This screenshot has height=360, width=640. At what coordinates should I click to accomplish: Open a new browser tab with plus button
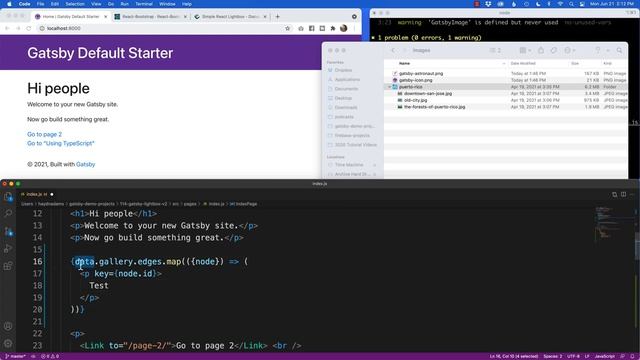coord(278,17)
